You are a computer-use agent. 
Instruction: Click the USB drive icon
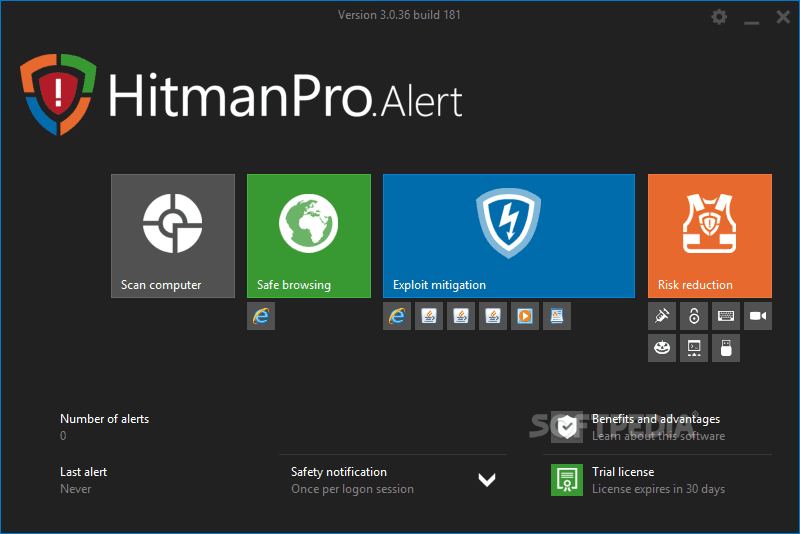(726, 348)
